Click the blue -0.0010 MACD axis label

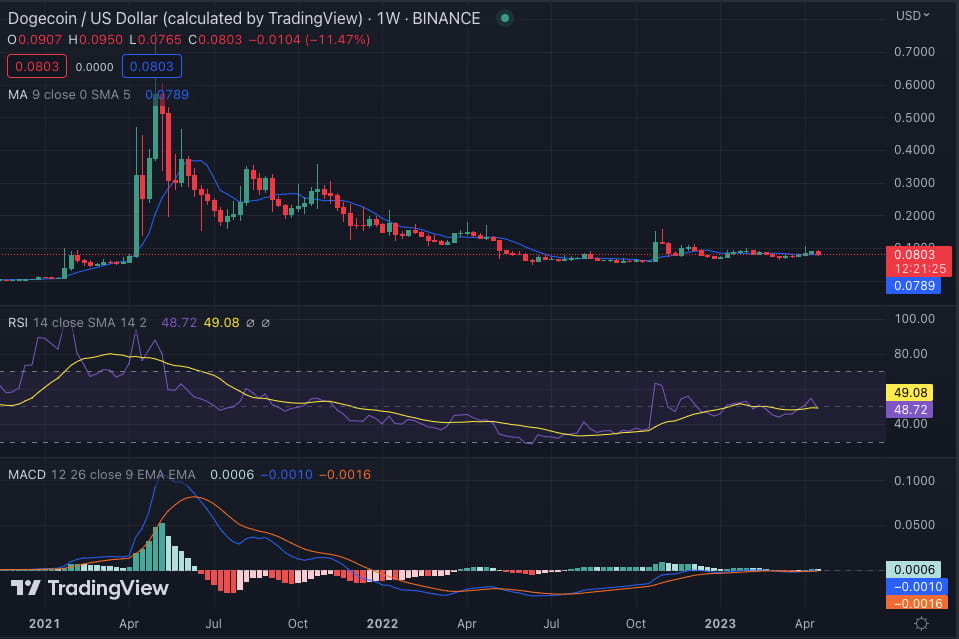point(917,586)
